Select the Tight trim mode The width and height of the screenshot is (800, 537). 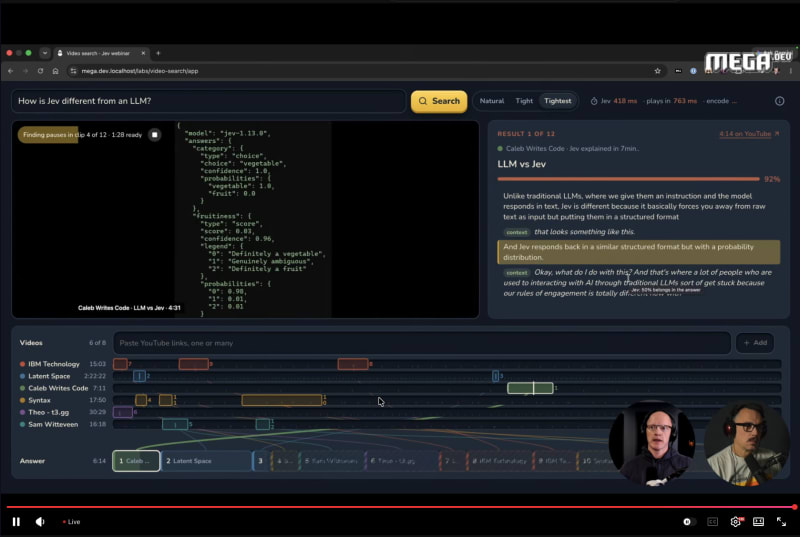coord(524,101)
